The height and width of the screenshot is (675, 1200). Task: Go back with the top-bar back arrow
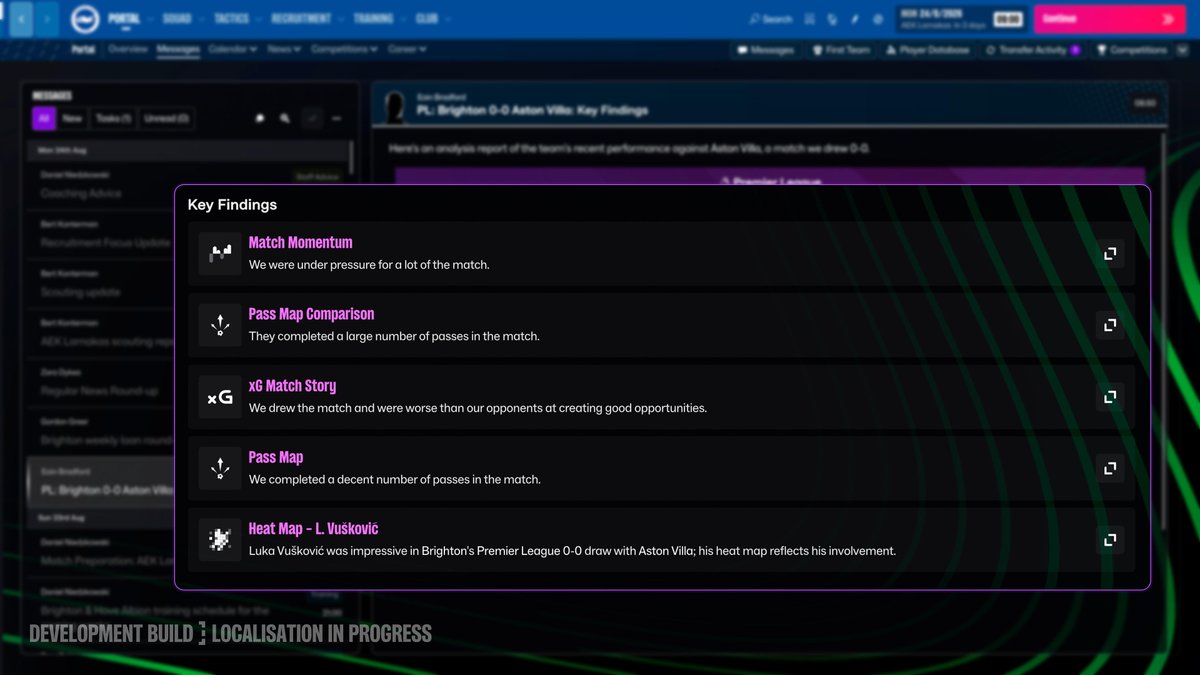pos(23,19)
